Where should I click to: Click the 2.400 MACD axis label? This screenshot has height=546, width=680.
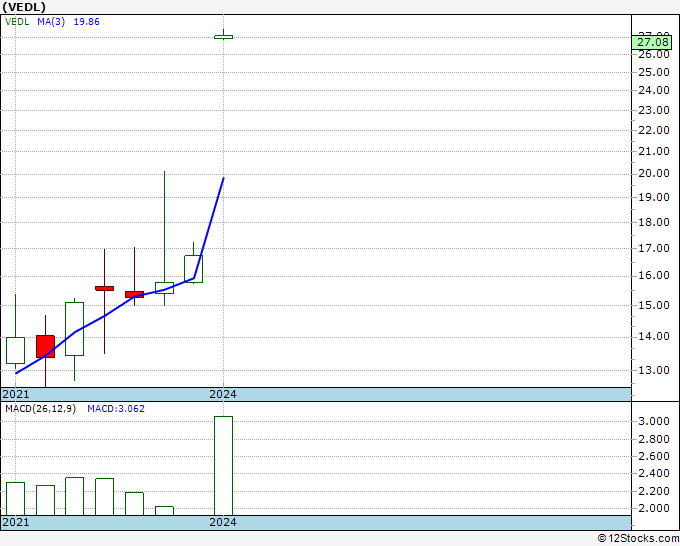[654, 473]
